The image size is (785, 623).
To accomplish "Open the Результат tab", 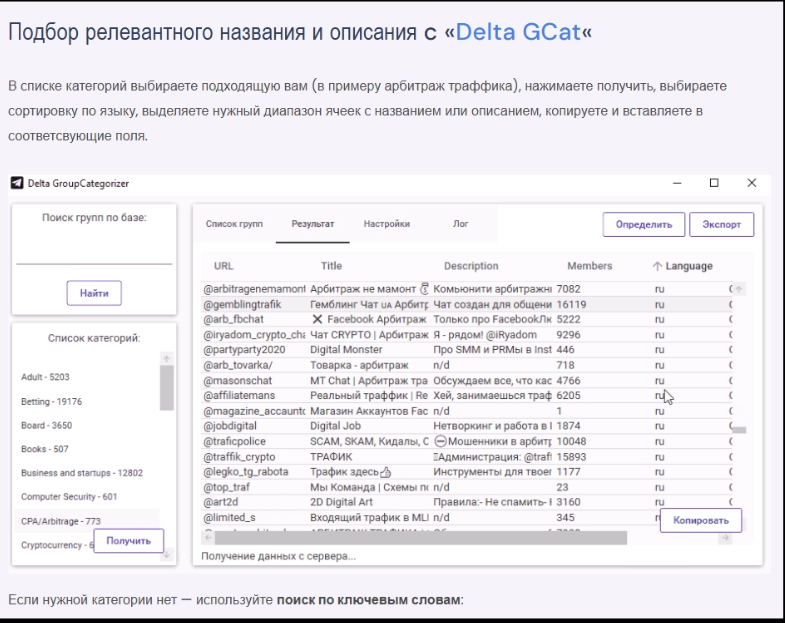I will pos(312,224).
